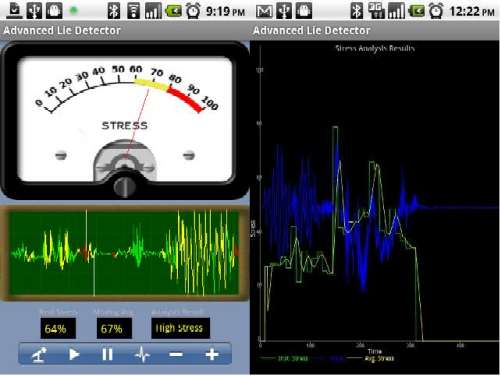
Task: Turn the gauge adjustment knob
Action: [x=124, y=187]
